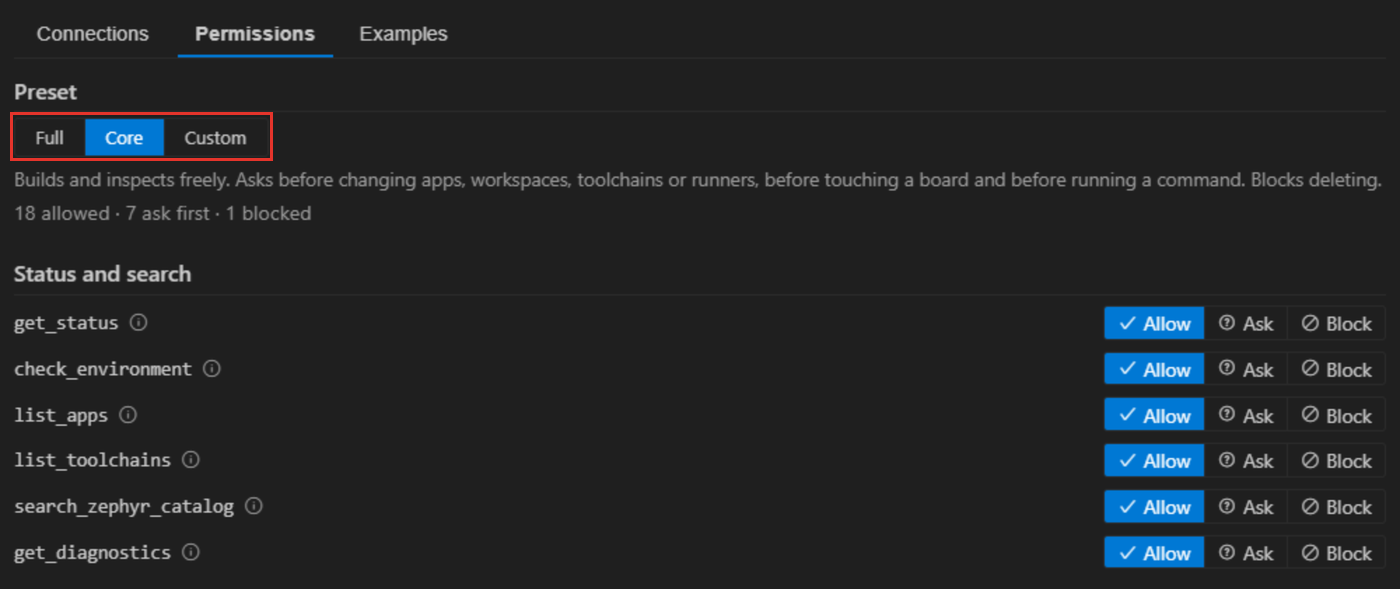Show info for check_environment

click(x=212, y=368)
